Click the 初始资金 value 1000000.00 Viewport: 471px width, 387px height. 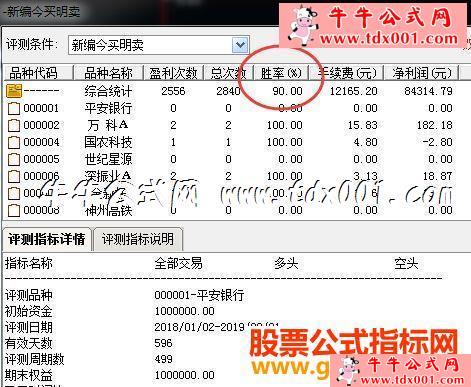click(184, 311)
